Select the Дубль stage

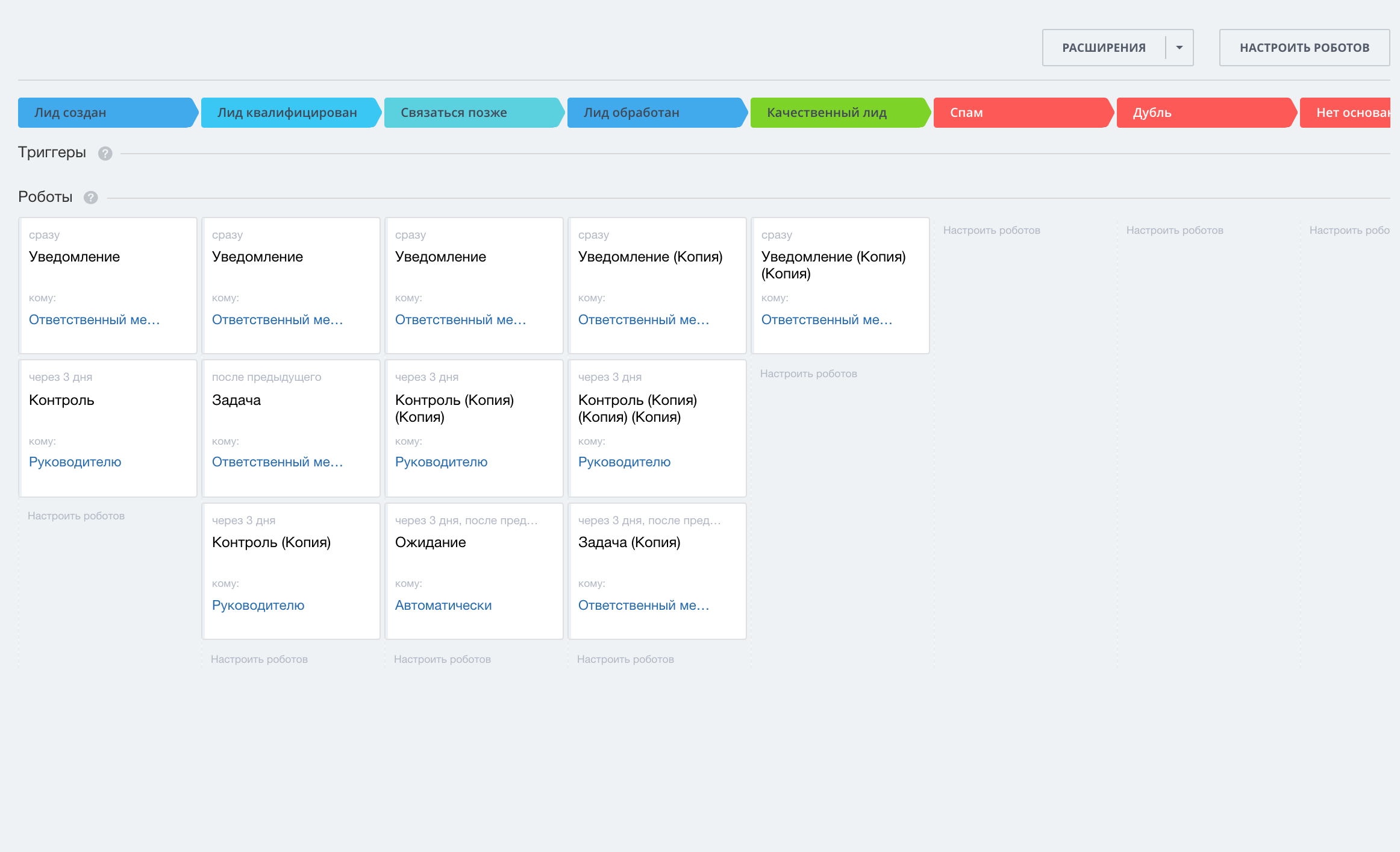(1204, 113)
